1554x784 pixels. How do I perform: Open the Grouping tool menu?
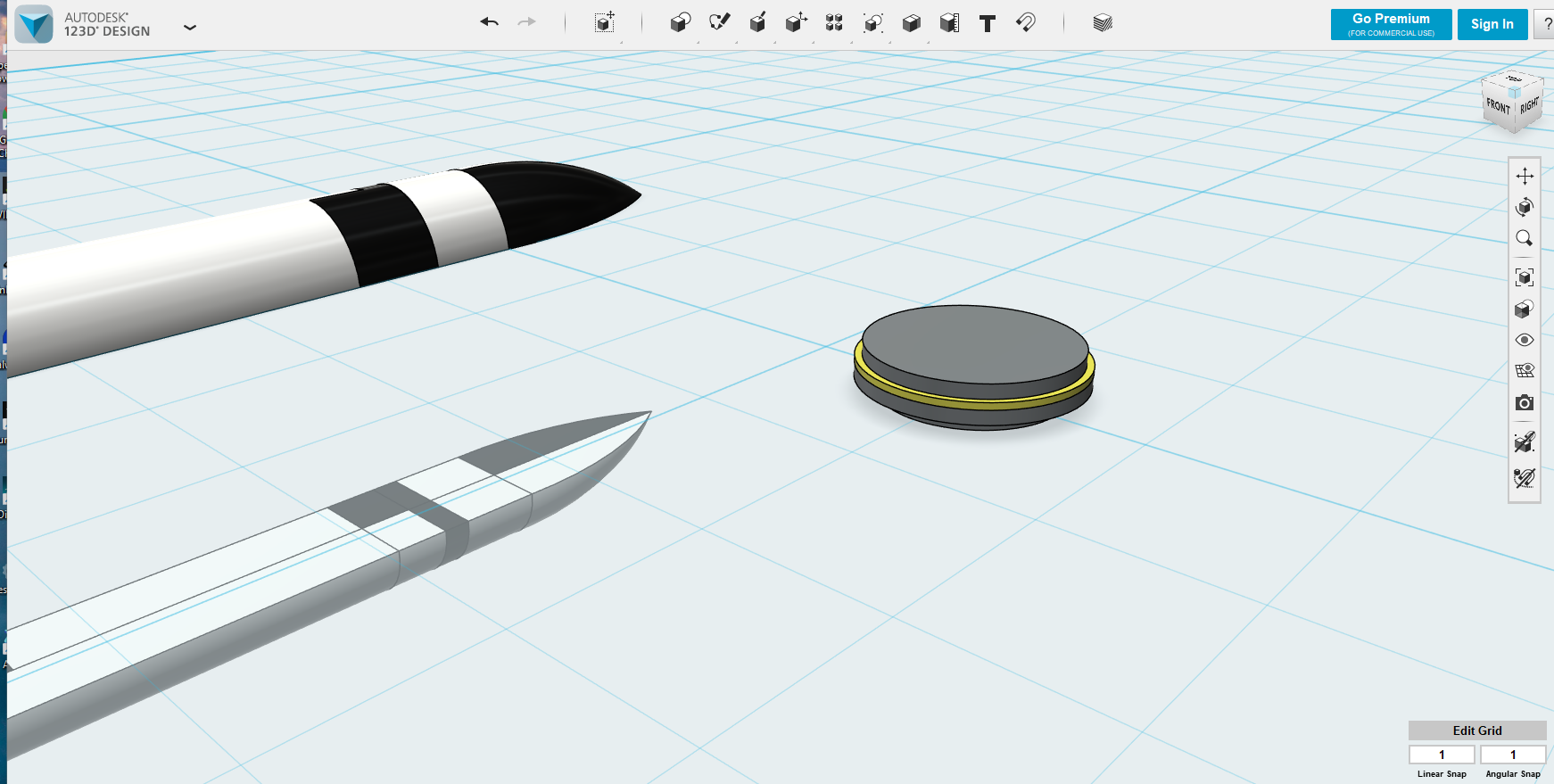point(872,22)
